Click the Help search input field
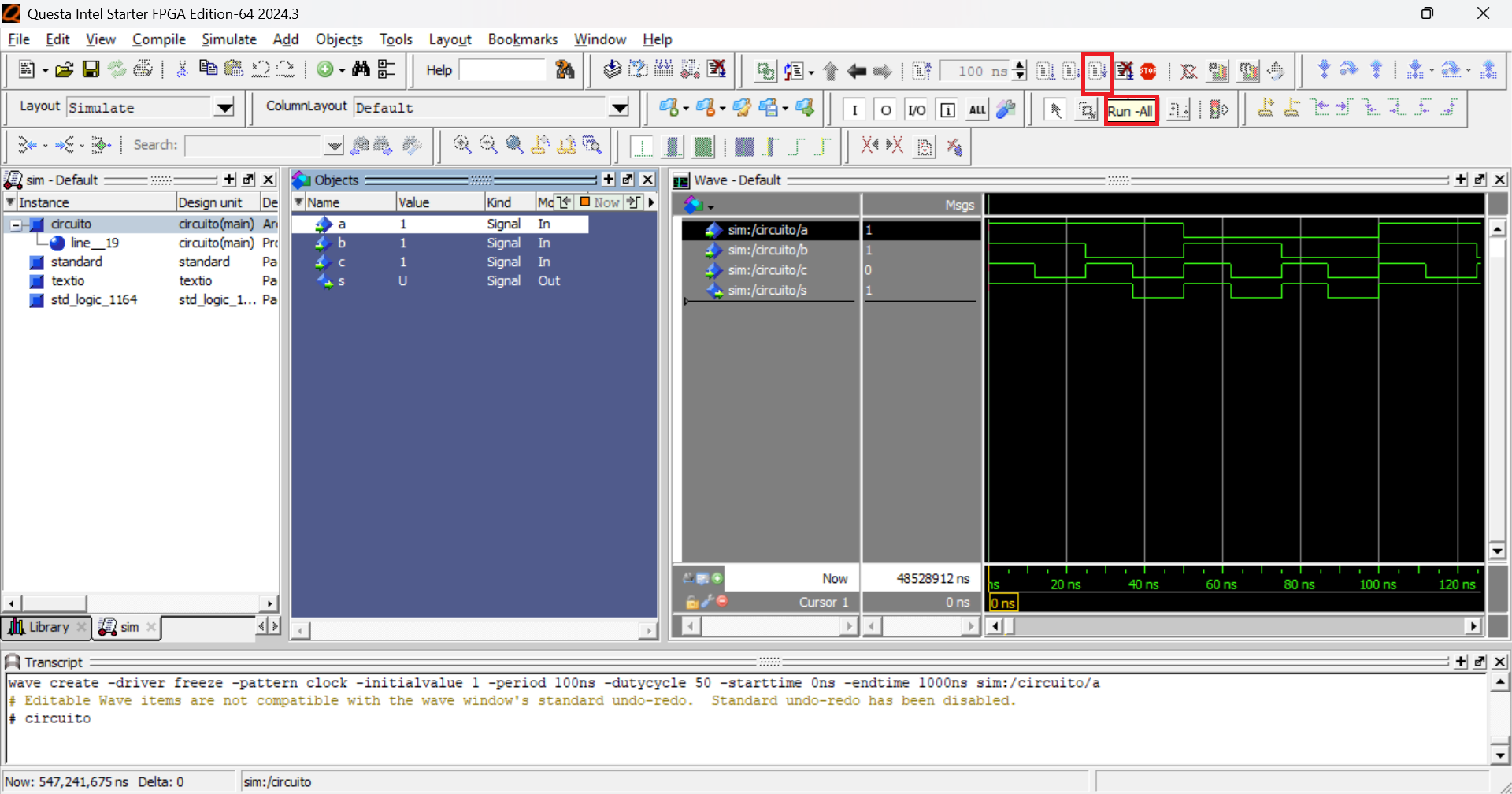The height and width of the screenshot is (794, 1512). [x=502, y=70]
